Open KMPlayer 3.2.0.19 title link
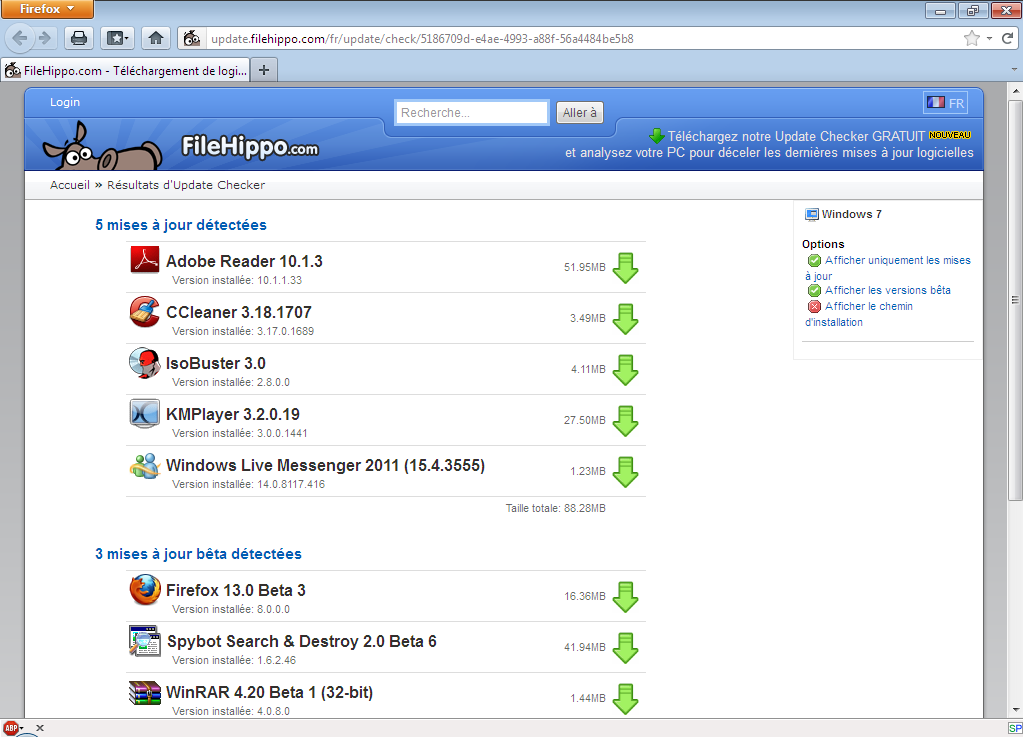Screen dimensions: 1023x737 (x=233, y=414)
